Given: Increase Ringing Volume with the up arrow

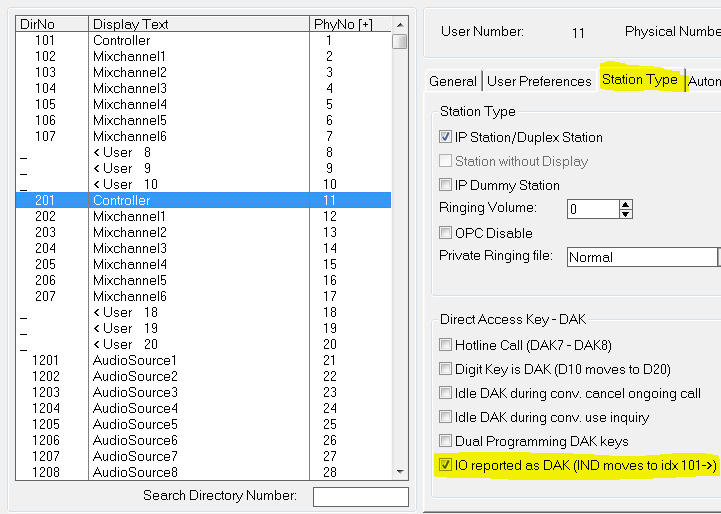Looking at the screenshot, I should [x=626, y=205].
